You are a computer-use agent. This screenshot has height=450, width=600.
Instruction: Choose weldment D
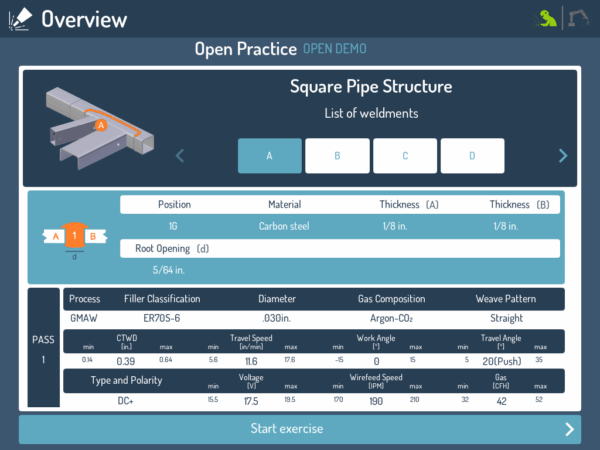pos(472,156)
